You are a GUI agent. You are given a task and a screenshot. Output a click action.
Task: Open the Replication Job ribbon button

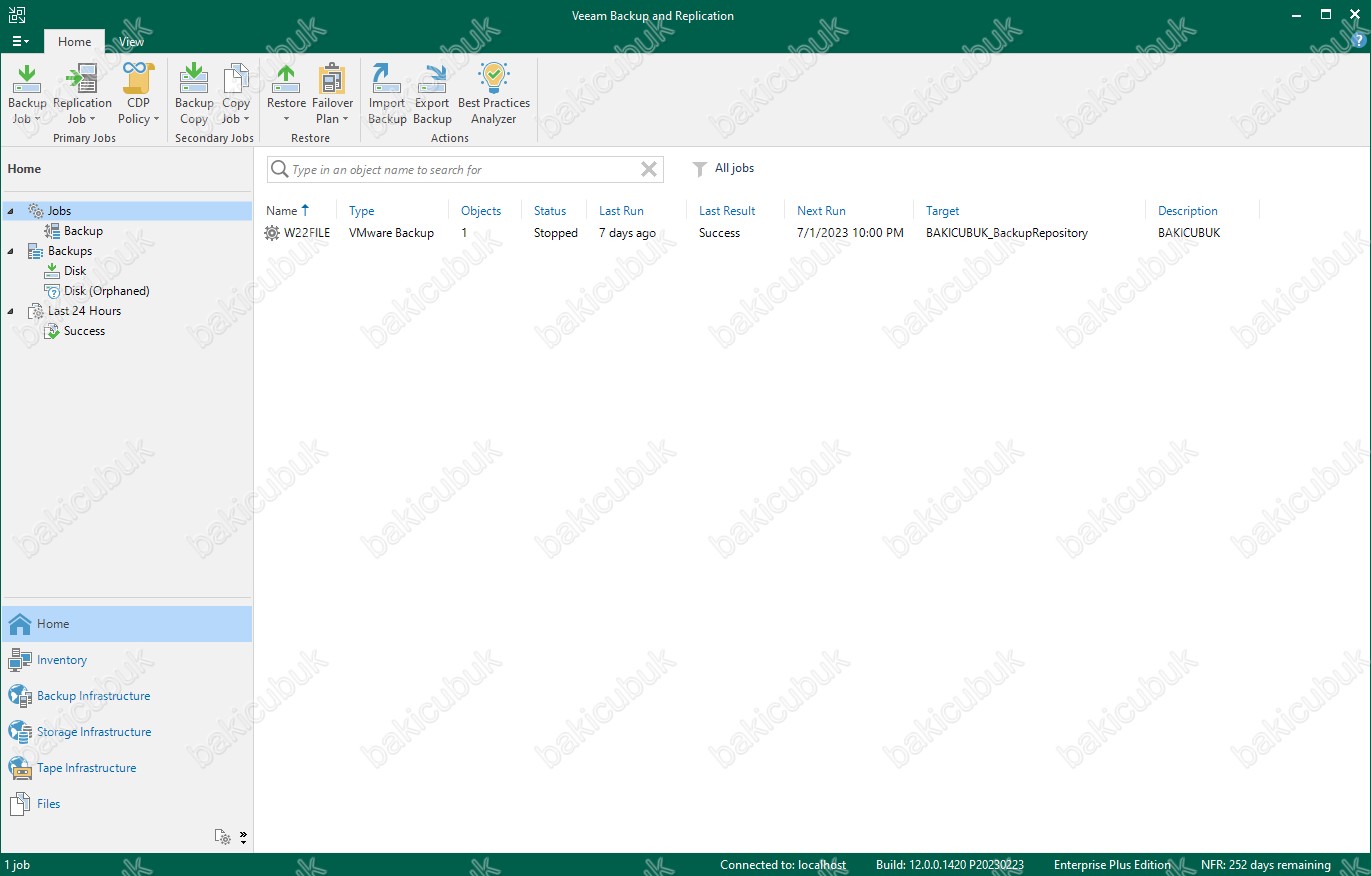click(x=82, y=94)
